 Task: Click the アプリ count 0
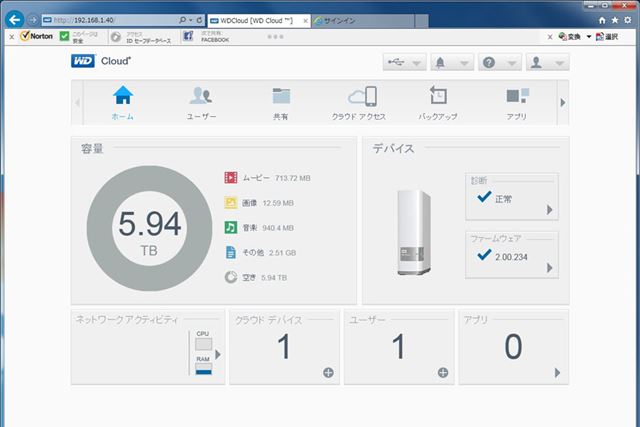(x=513, y=346)
